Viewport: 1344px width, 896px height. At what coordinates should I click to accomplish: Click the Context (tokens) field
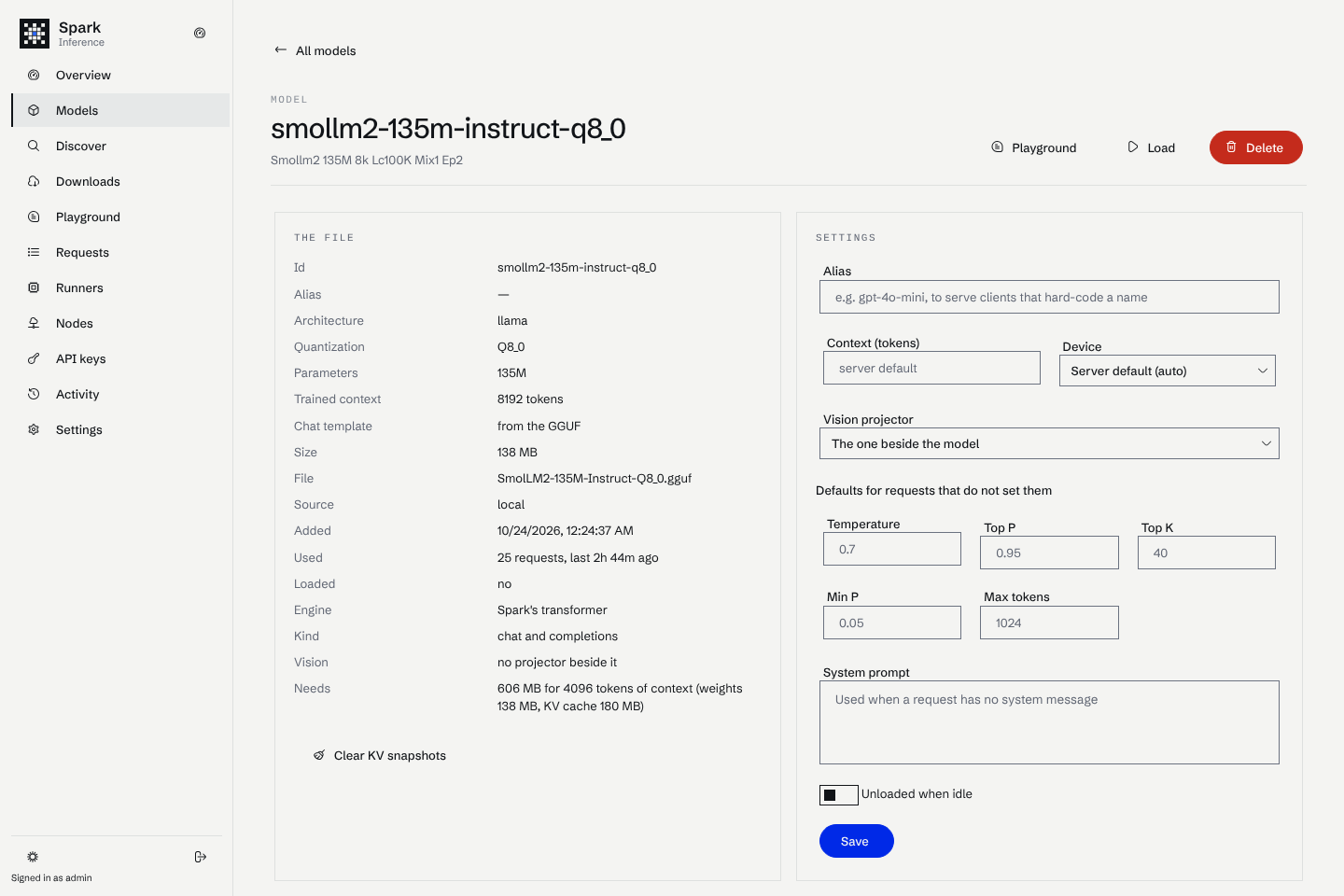931,368
